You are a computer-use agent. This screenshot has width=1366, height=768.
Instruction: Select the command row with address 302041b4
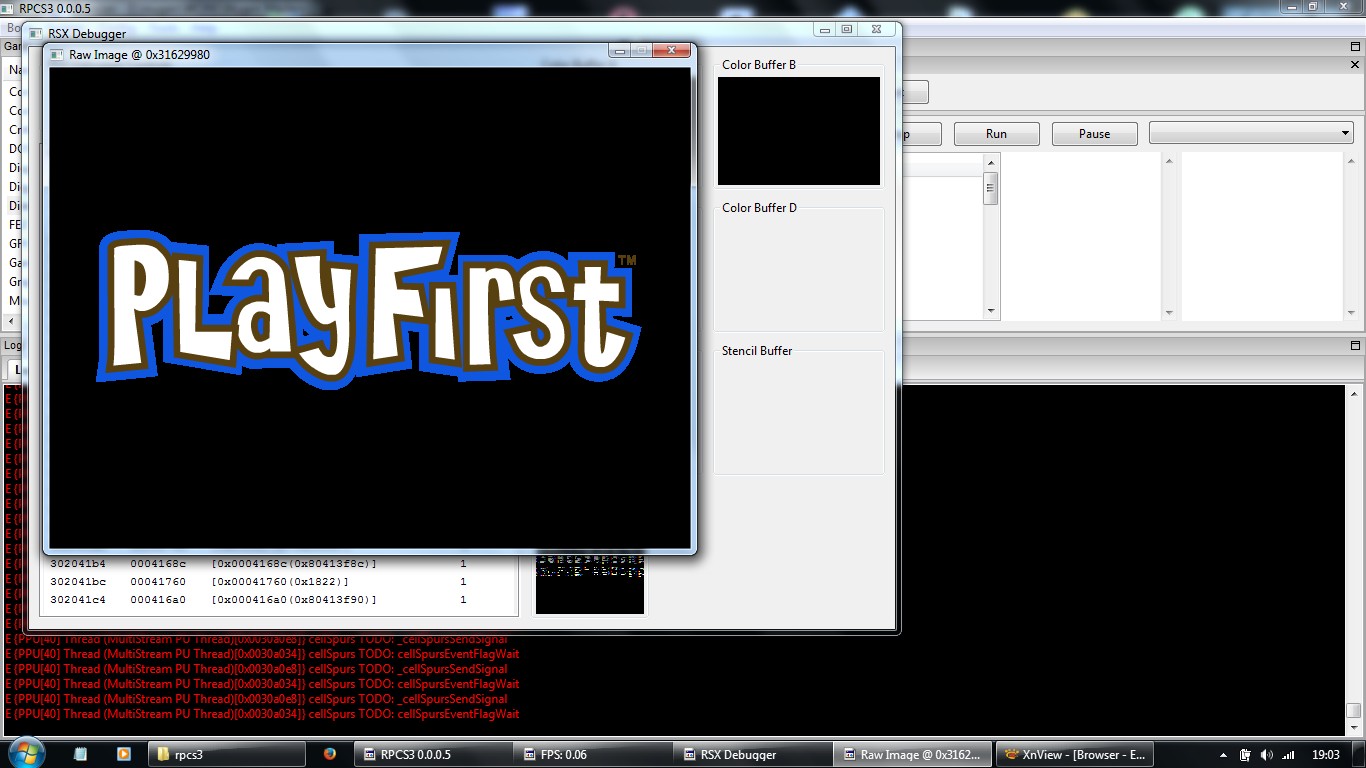pyautogui.click(x=280, y=563)
